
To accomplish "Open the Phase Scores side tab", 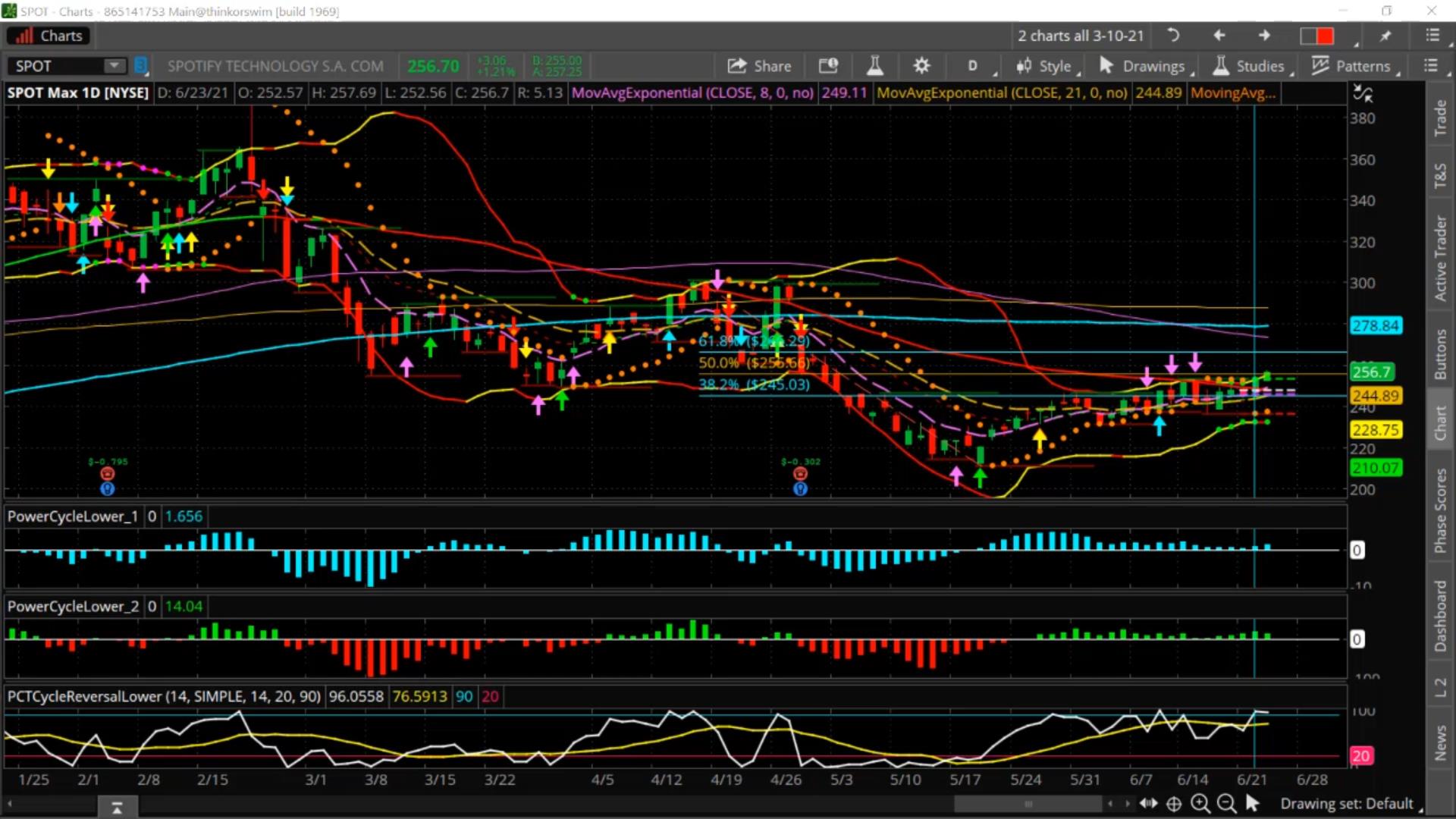I will tap(1440, 510).
